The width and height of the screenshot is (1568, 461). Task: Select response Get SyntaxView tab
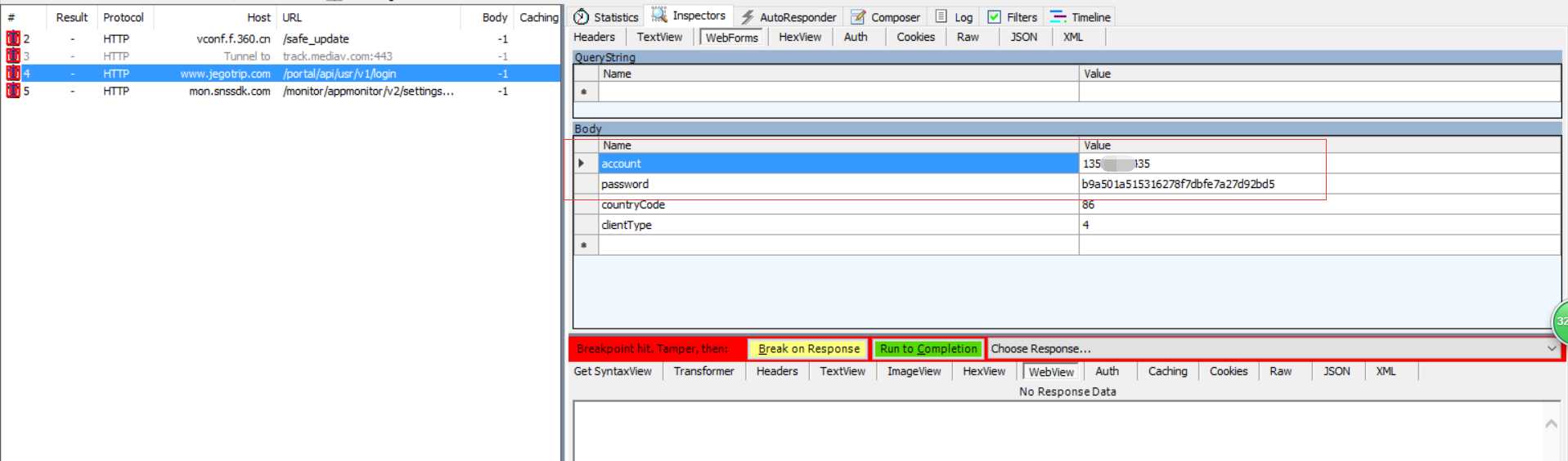click(x=613, y=371)
